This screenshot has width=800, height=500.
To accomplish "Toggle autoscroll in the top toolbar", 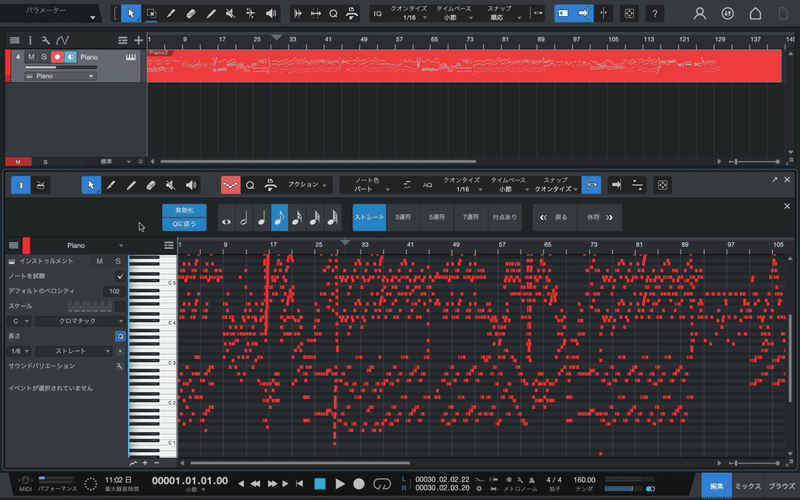I will click(583, 14).
